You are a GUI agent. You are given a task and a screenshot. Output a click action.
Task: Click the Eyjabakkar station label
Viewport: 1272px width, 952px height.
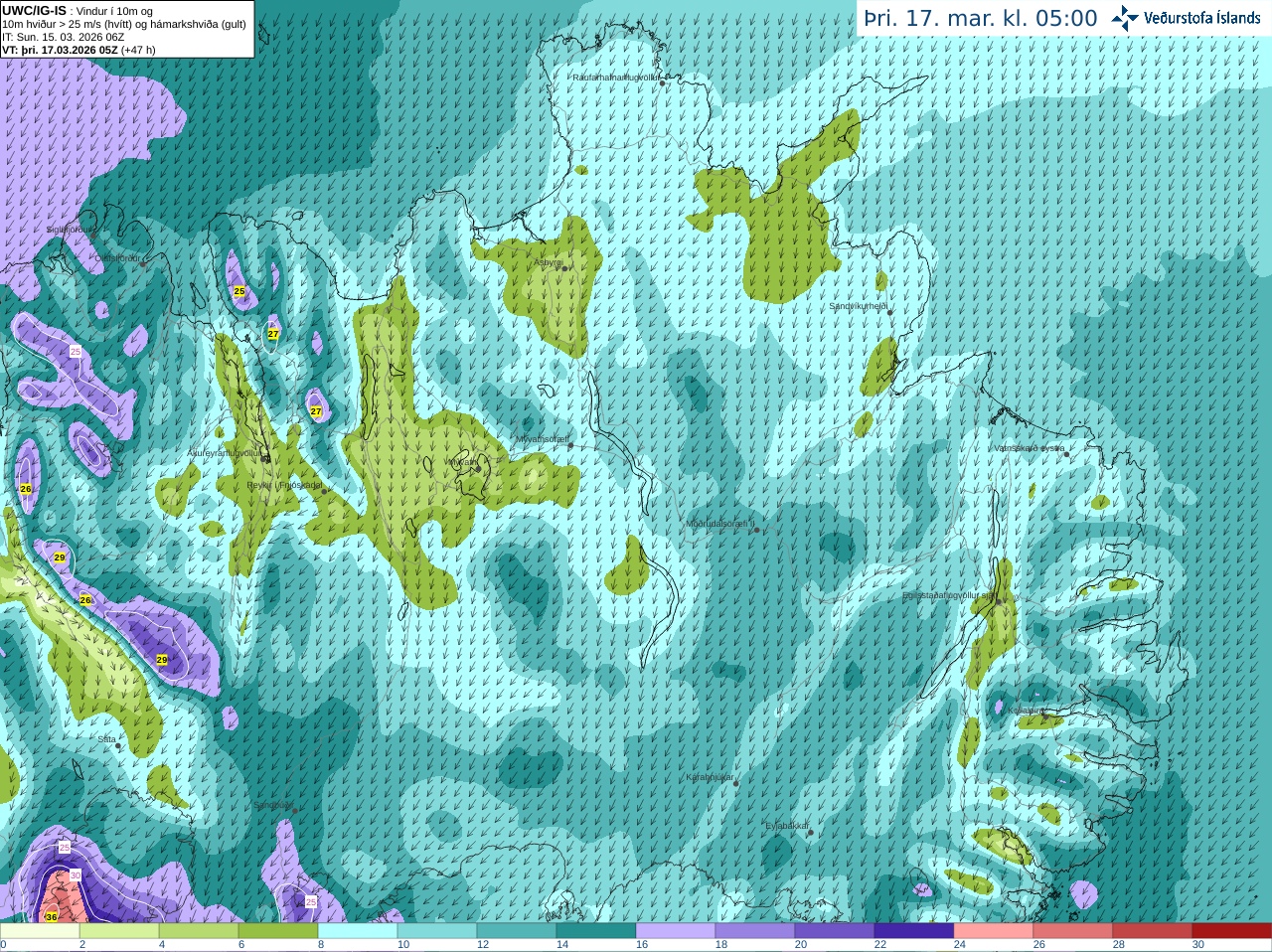(x=787, y=826)
